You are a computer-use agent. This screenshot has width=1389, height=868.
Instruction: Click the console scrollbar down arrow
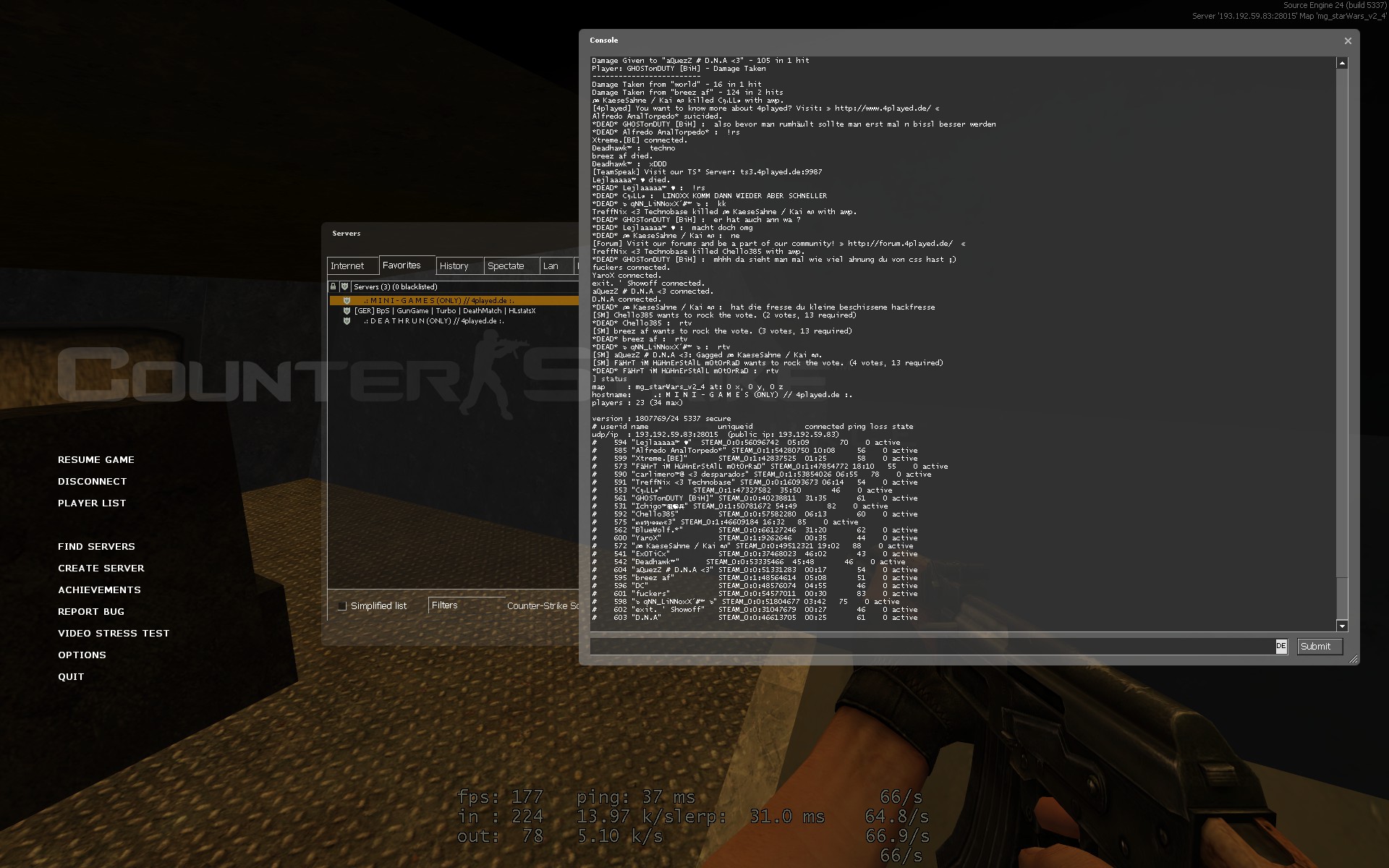(x=1342, y=626)
